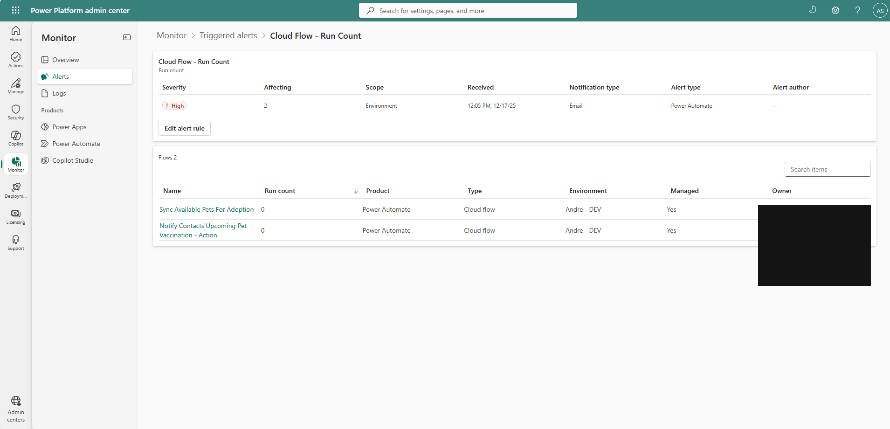Select Monitor in the left rail
The height and width of the screenshot is (429, 890).
(x=16, y=165)
